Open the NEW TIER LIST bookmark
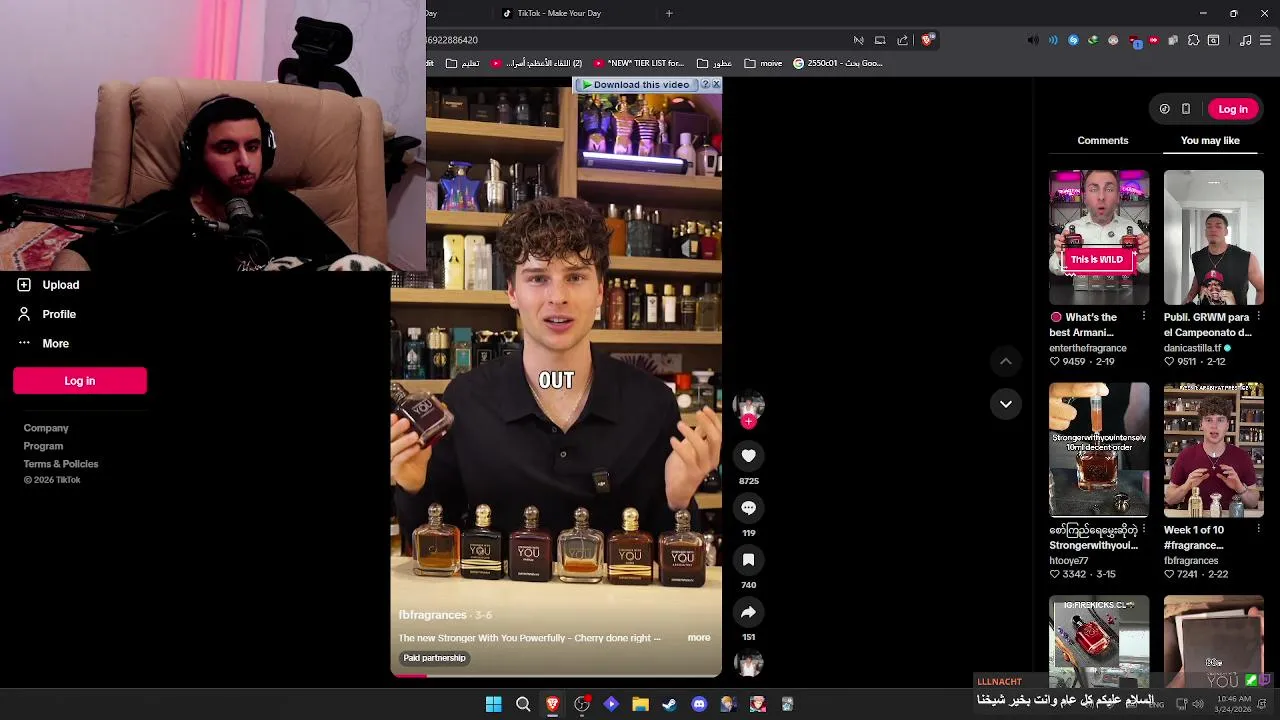Viewport: 1280px width, 720px height. [x=639, y=63]
